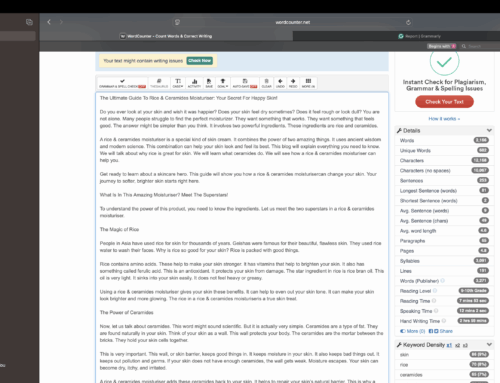Click info icon next to Reading Time
Viewport: 500px width, 383px height.
(434, 301)
